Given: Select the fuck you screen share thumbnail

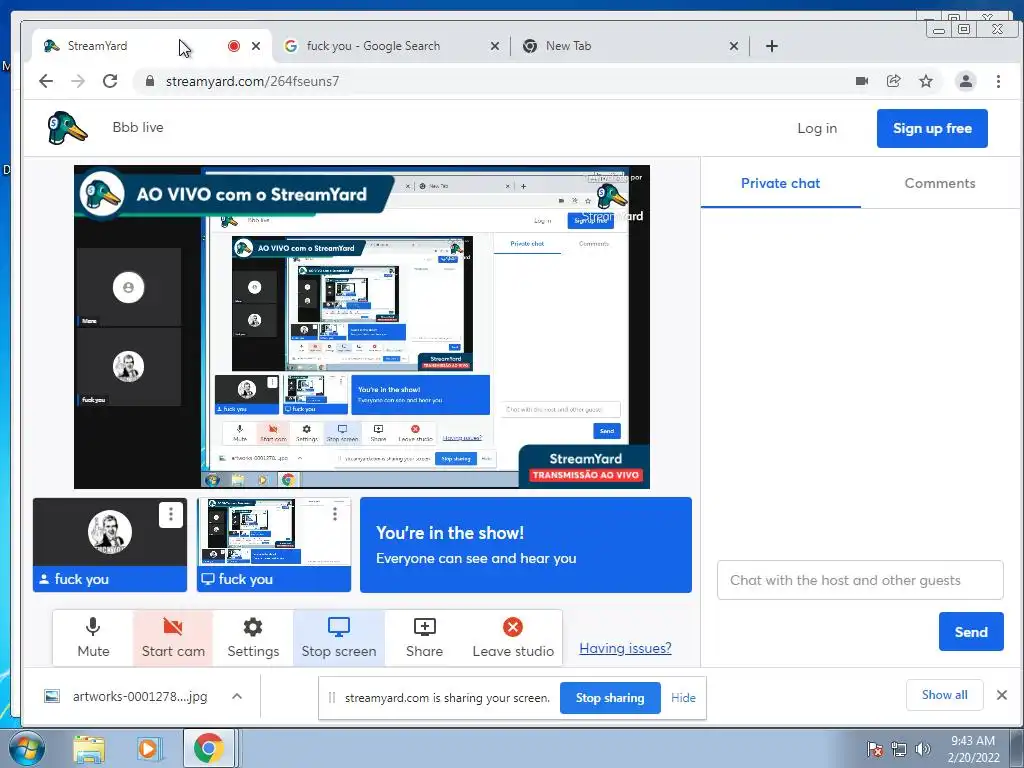Looking at the screenshot, I should pos(274,545).
